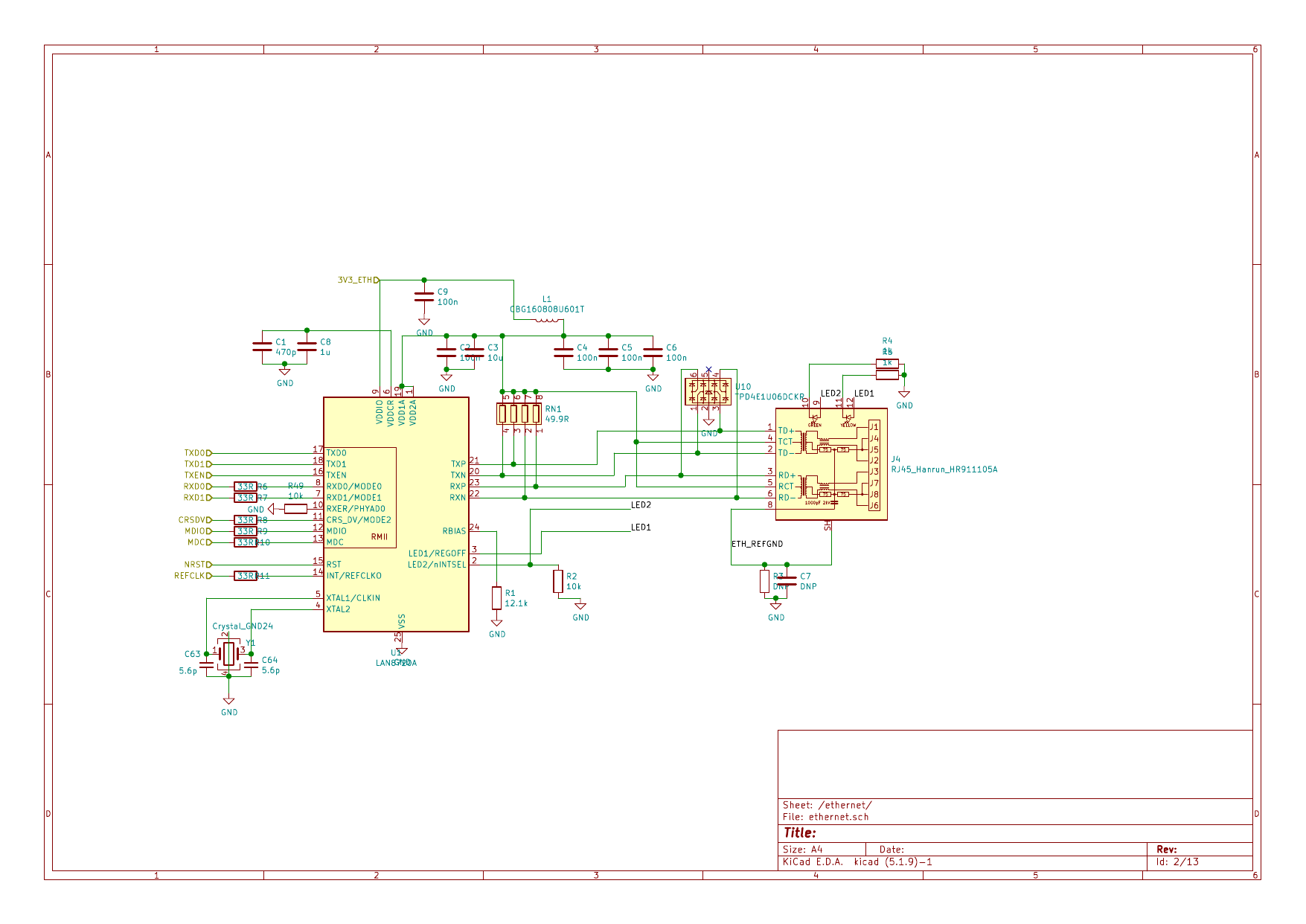Select resistor R2 10k symbol
1306x924 pixels.
click(x=558, y=581)
